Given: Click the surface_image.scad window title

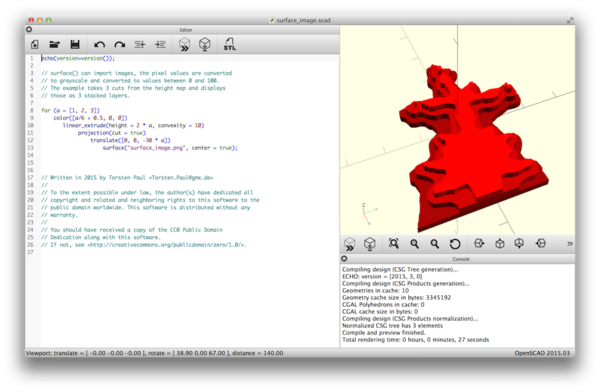Looking at the screenshot, I should [x=303, y=20].
